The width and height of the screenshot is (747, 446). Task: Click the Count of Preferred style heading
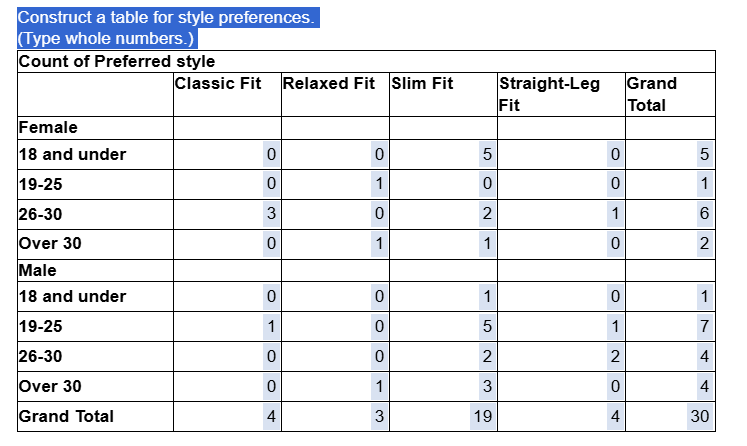click(x=116, y=62)
